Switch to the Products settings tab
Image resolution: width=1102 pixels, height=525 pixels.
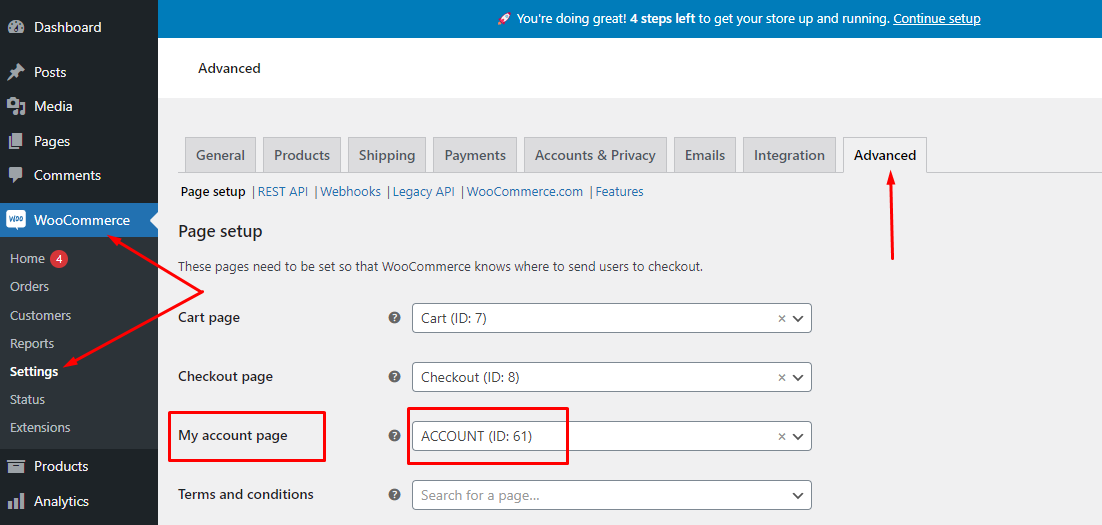(302, 155)
